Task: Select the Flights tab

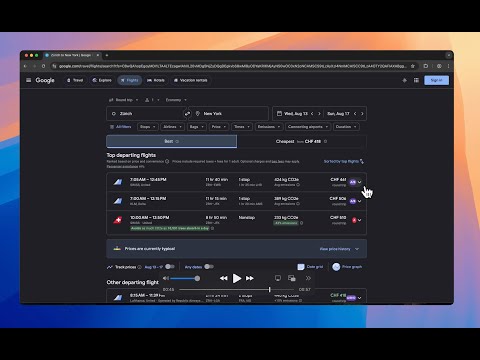Action: (x=130, y=80)
